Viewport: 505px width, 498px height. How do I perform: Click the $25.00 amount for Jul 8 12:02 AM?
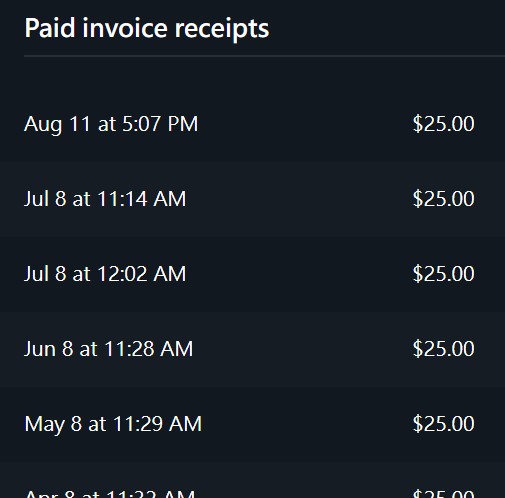pos(443,274)
